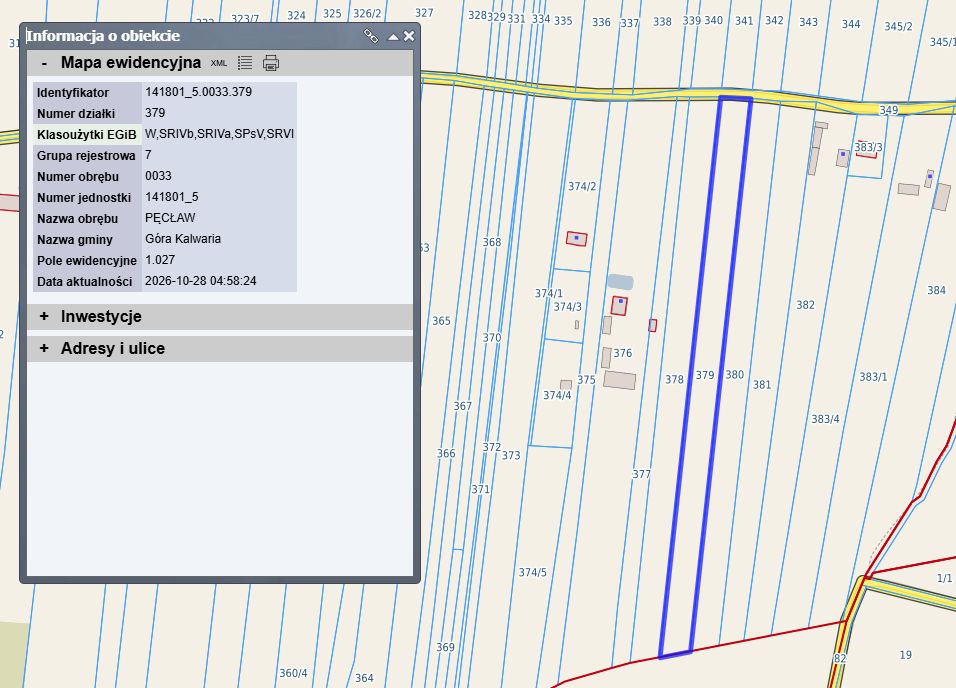Select parcel 380 label on the map
Screen dimensions: 956x688
[735, 374]
